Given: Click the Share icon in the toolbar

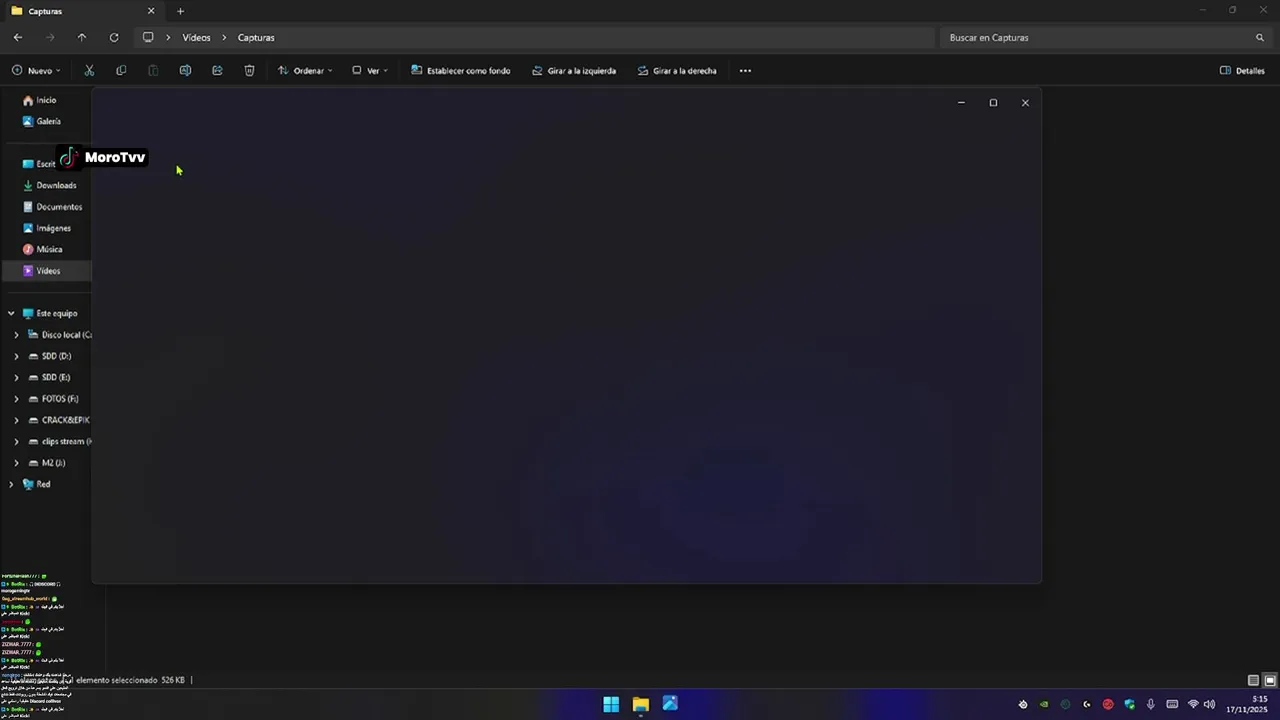Looking at the screenshot, I should [217, 71].
